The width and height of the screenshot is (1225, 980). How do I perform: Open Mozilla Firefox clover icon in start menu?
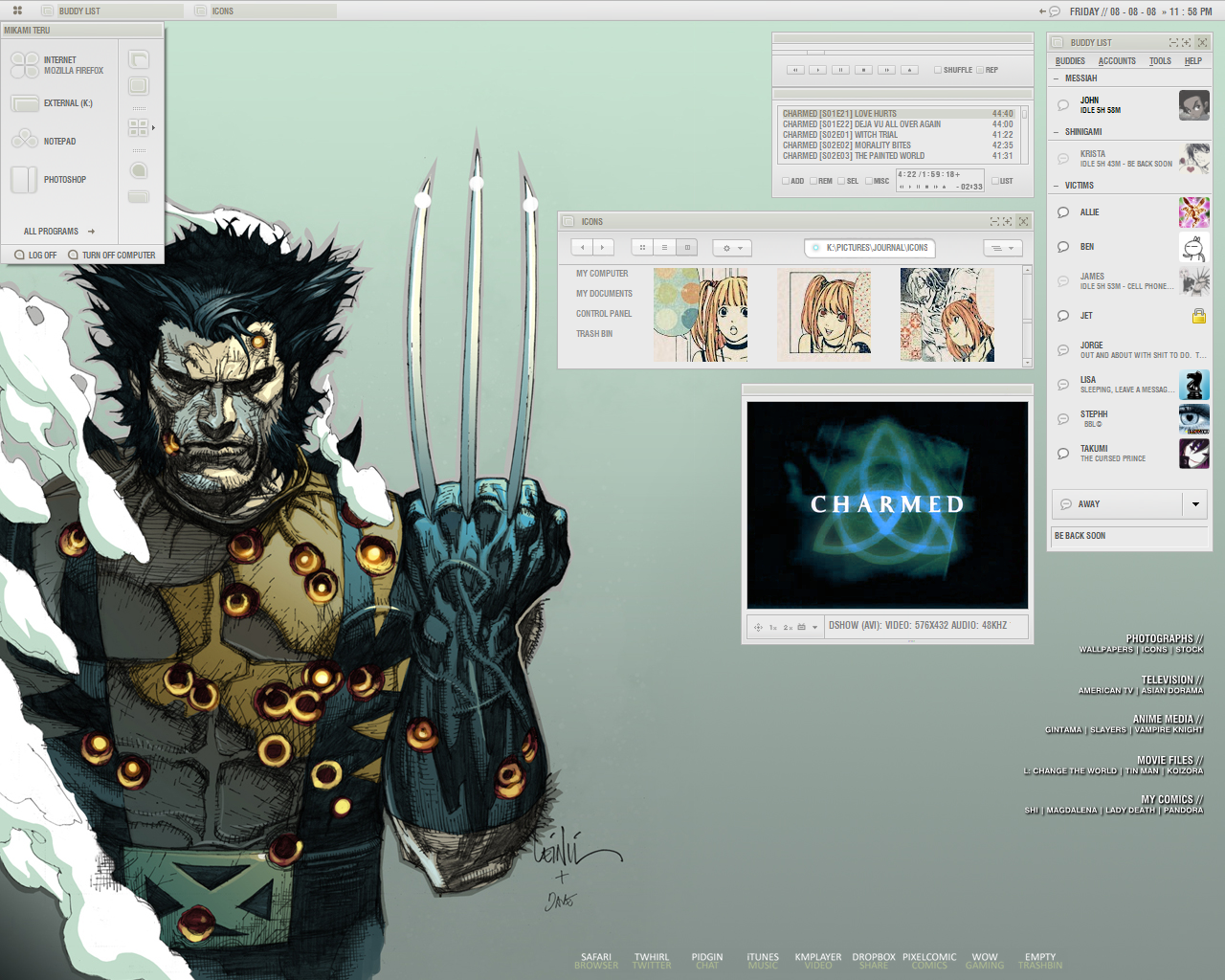[x=25, y=65]
